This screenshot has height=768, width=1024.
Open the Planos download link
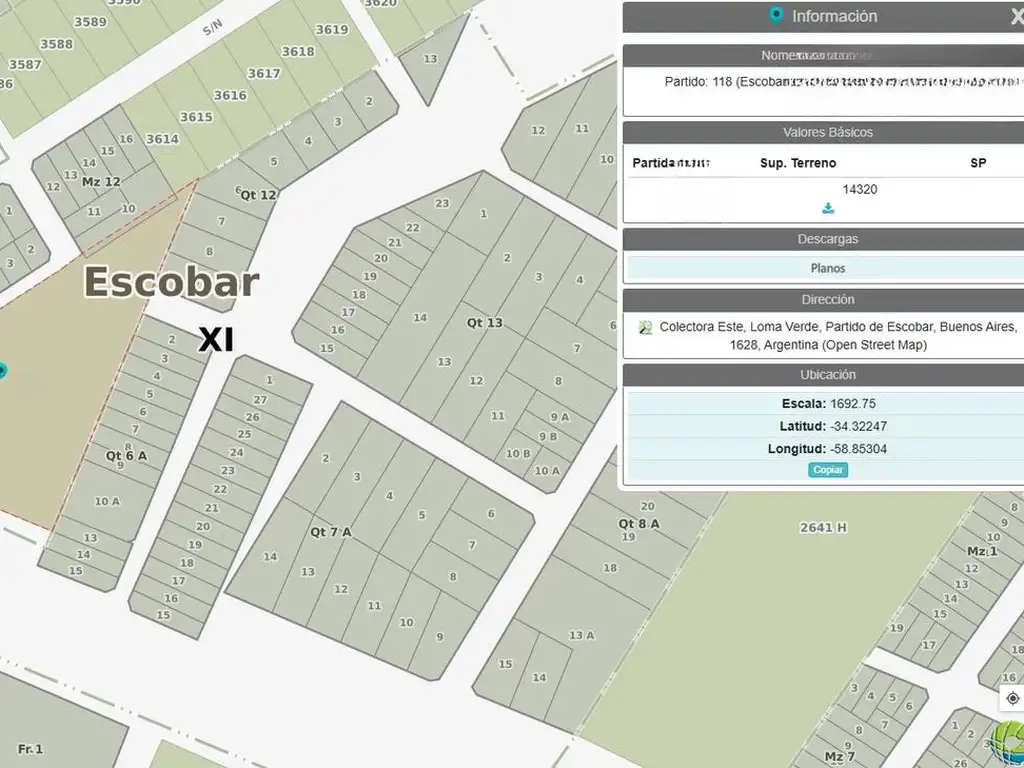point(827,268)
